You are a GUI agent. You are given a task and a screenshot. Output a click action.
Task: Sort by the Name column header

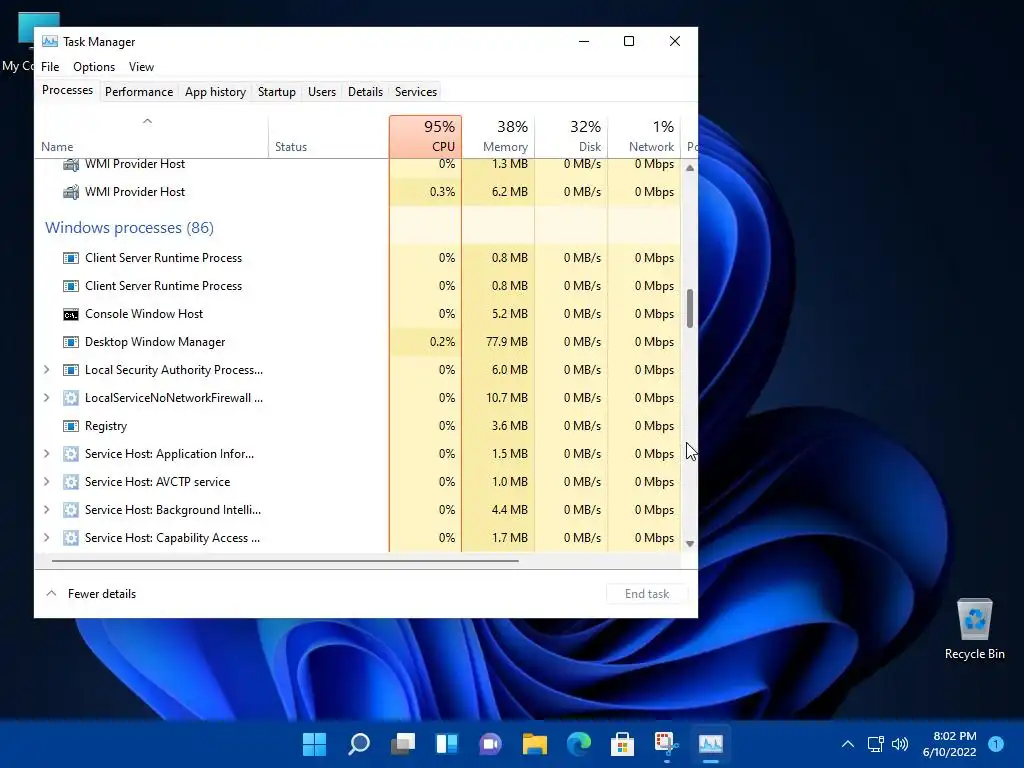(152, 136)
